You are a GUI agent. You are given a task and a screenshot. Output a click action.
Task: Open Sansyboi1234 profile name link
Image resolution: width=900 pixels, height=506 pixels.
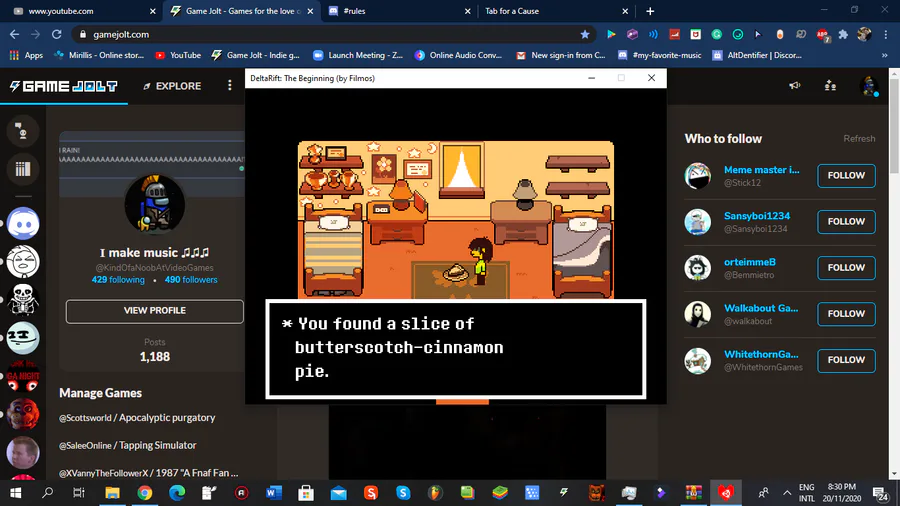757,216
